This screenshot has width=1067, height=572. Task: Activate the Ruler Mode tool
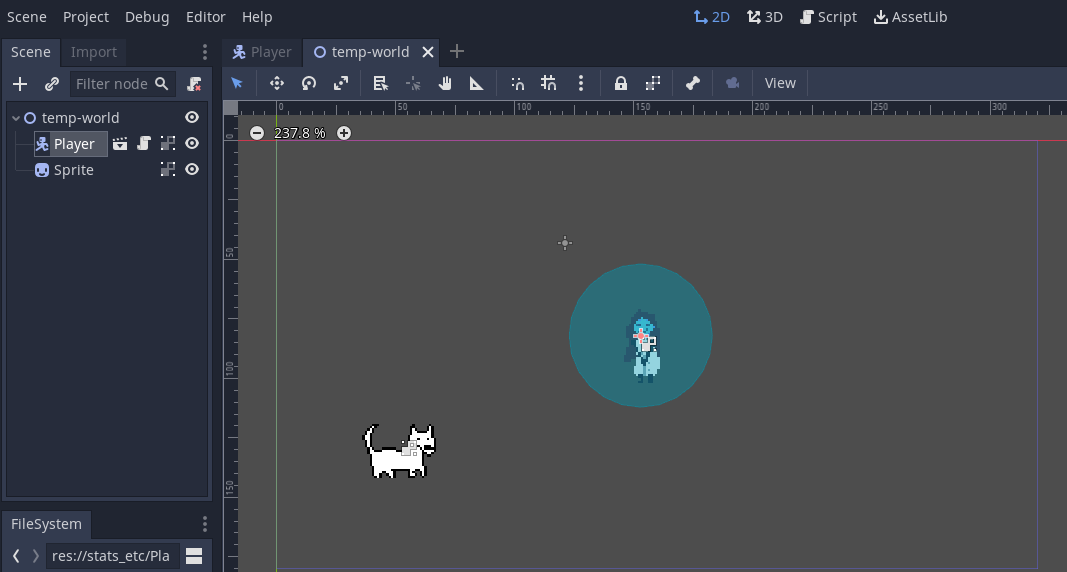tap(477, 83)
